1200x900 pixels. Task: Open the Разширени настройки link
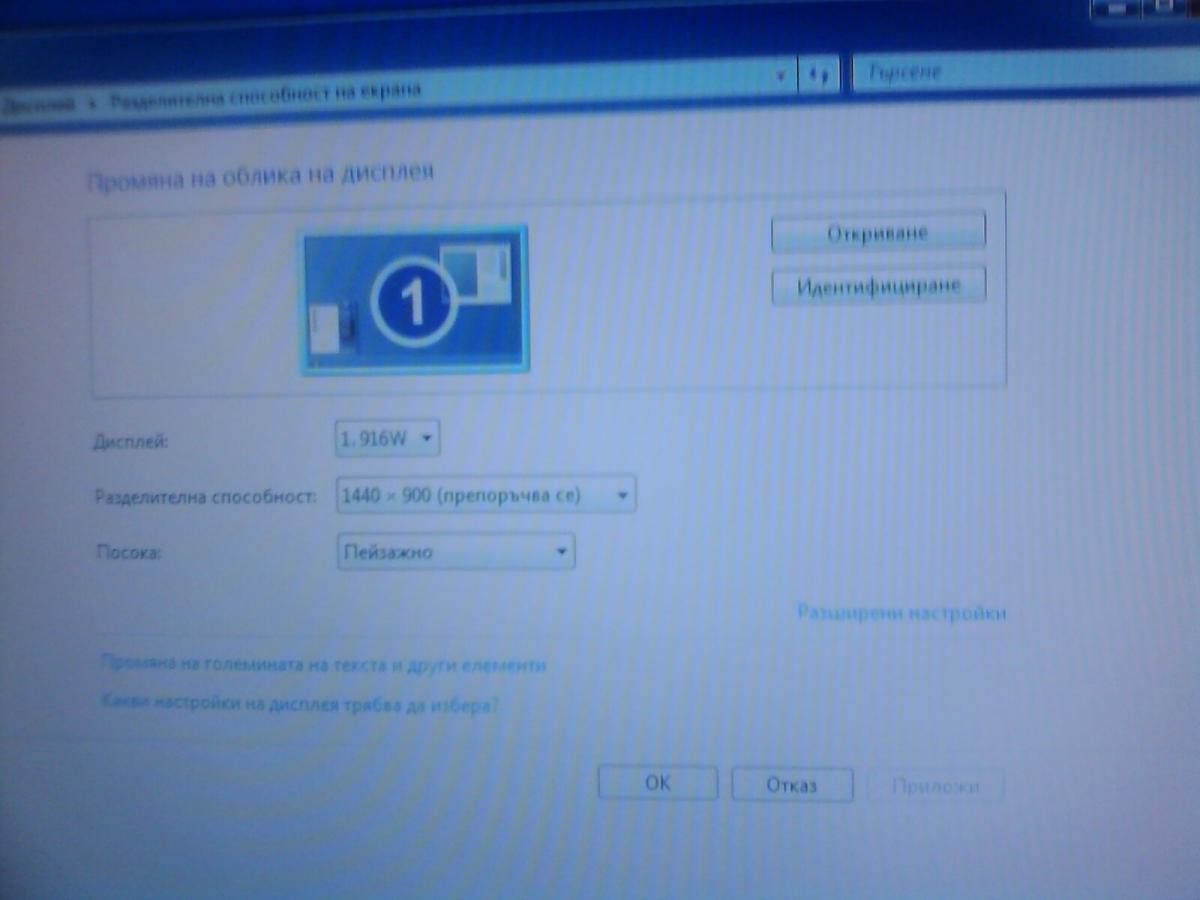pyautogui.click(x=901, y=612)
